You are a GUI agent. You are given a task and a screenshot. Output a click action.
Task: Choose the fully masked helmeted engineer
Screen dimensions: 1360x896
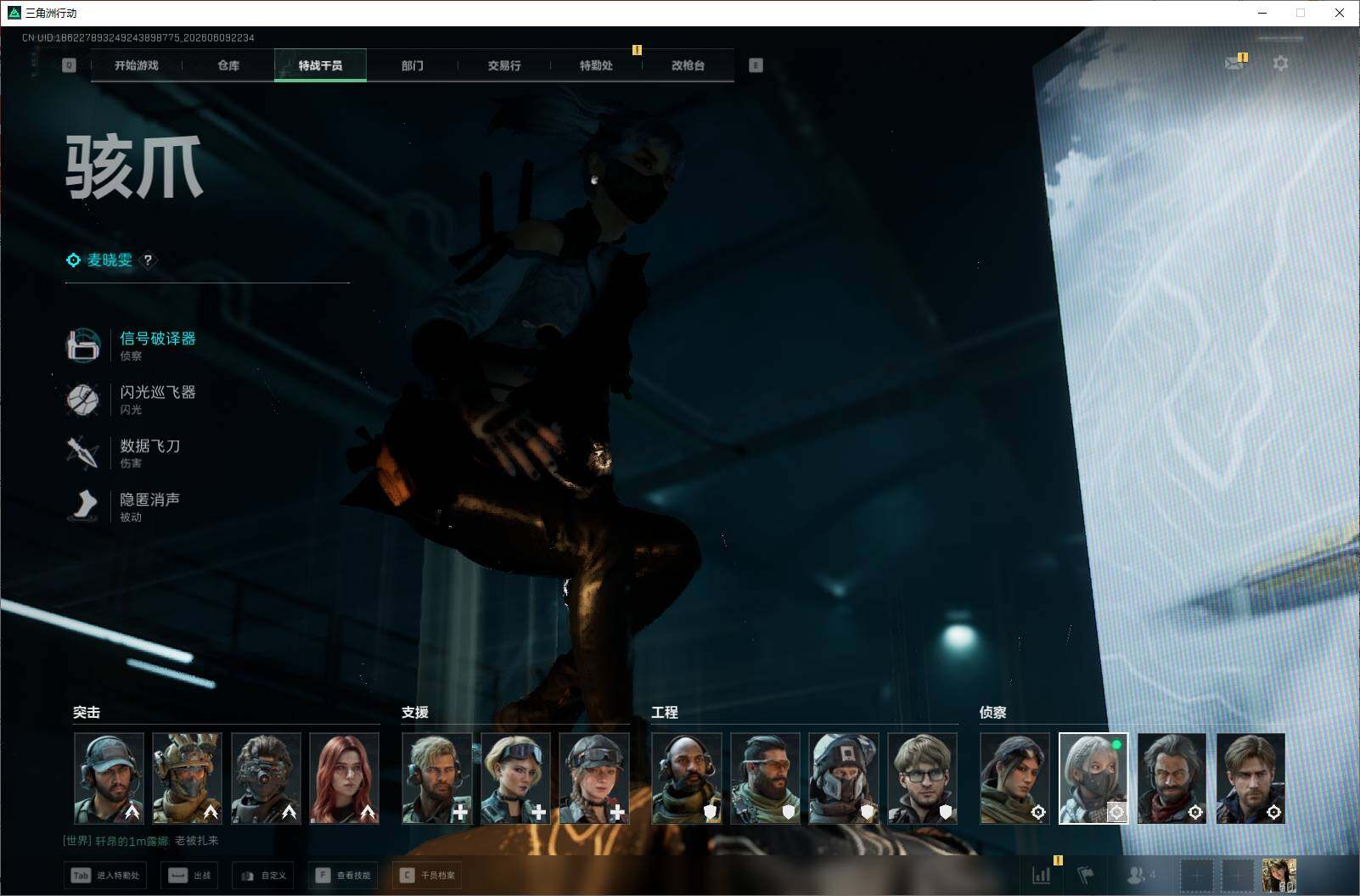click(844, 779)
